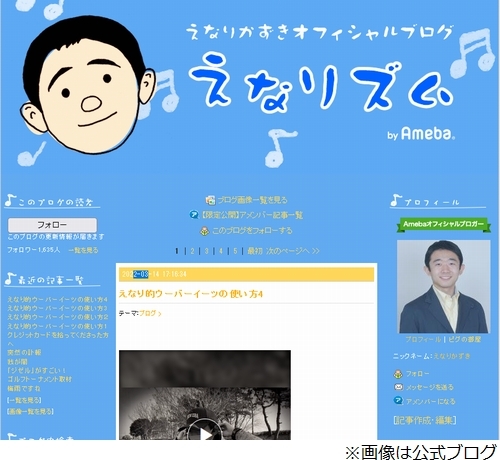Screen dimensions: 500x460
Task: Expand the ブログ theme link with chevron
Action: pyautogui.click(x=150, y=313)
